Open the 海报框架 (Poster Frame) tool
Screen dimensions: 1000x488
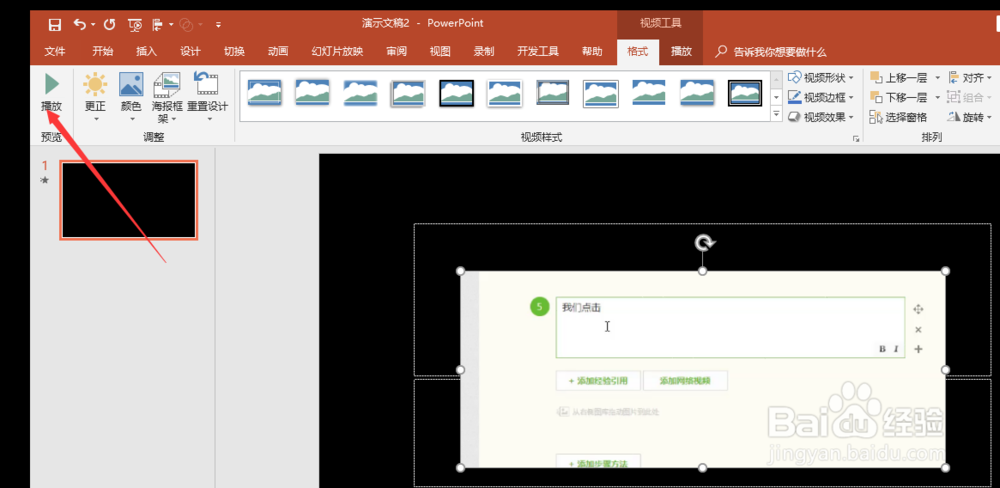[167, 97]
